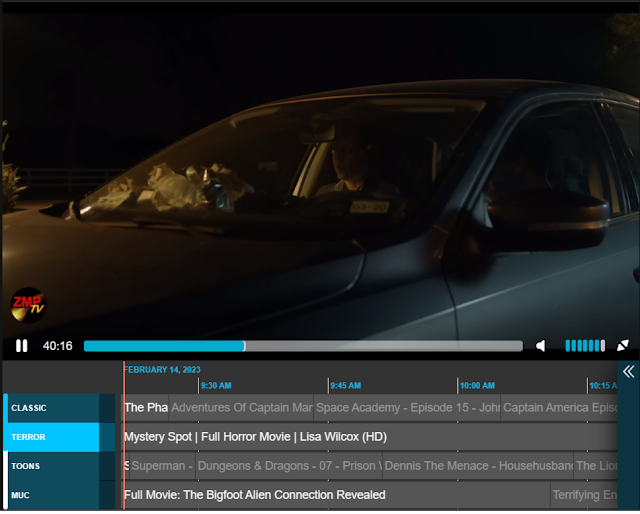Toggle fullscreen with the arrows icon
Image resolution: width=640 pixels, height=514 pixels.
pyautogui.click(x=623, y=345)
